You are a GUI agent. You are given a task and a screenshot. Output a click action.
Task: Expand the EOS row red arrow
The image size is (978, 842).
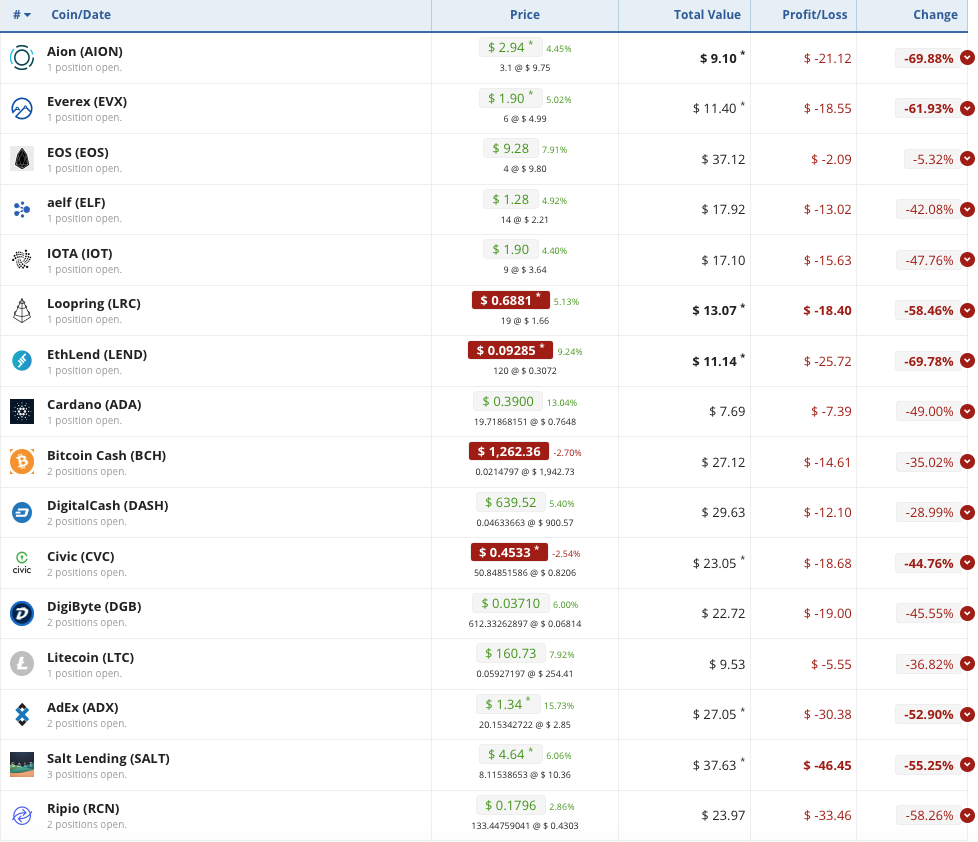point(967,159)
